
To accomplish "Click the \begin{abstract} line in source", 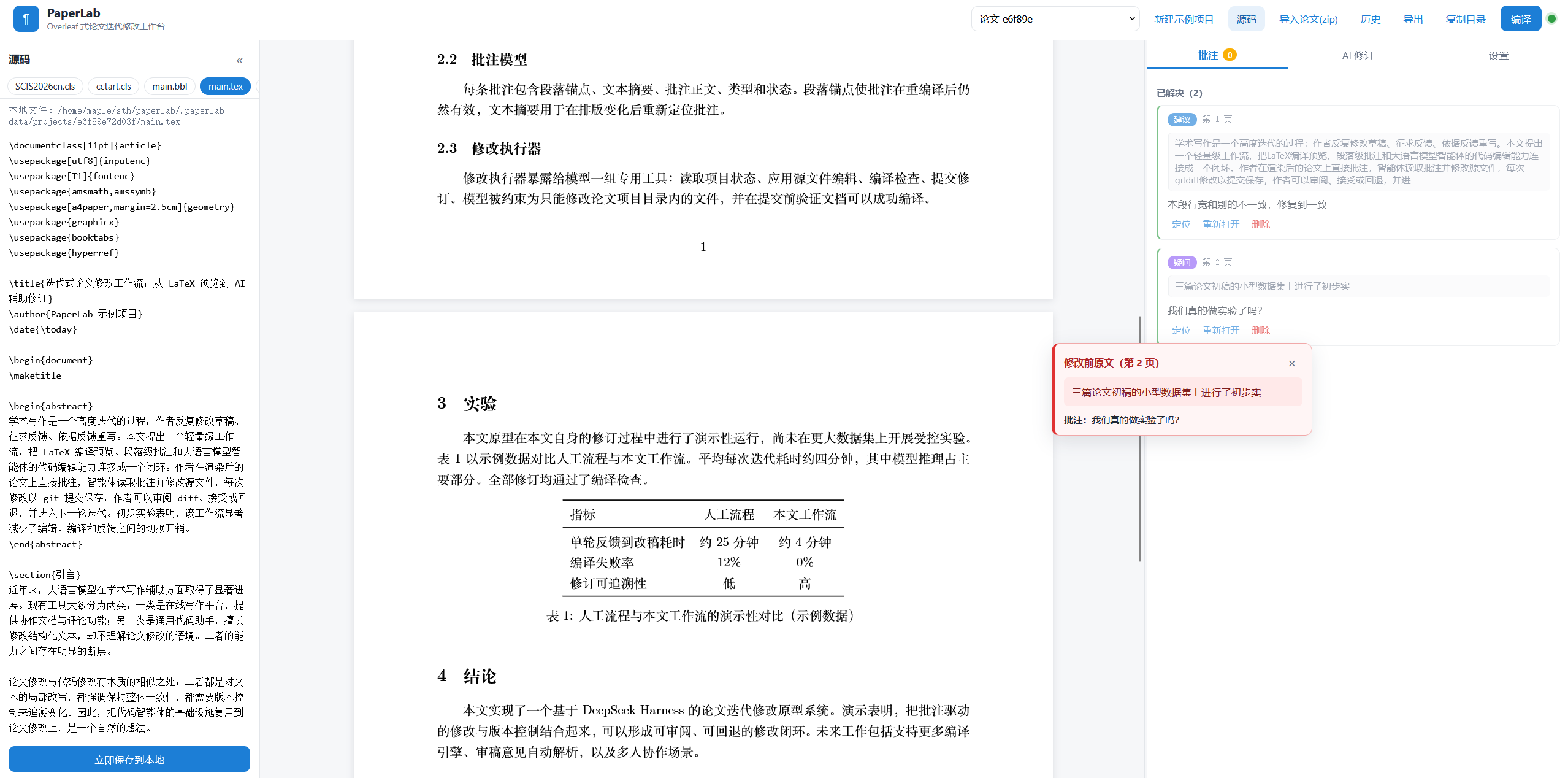I will pos(51,406).
